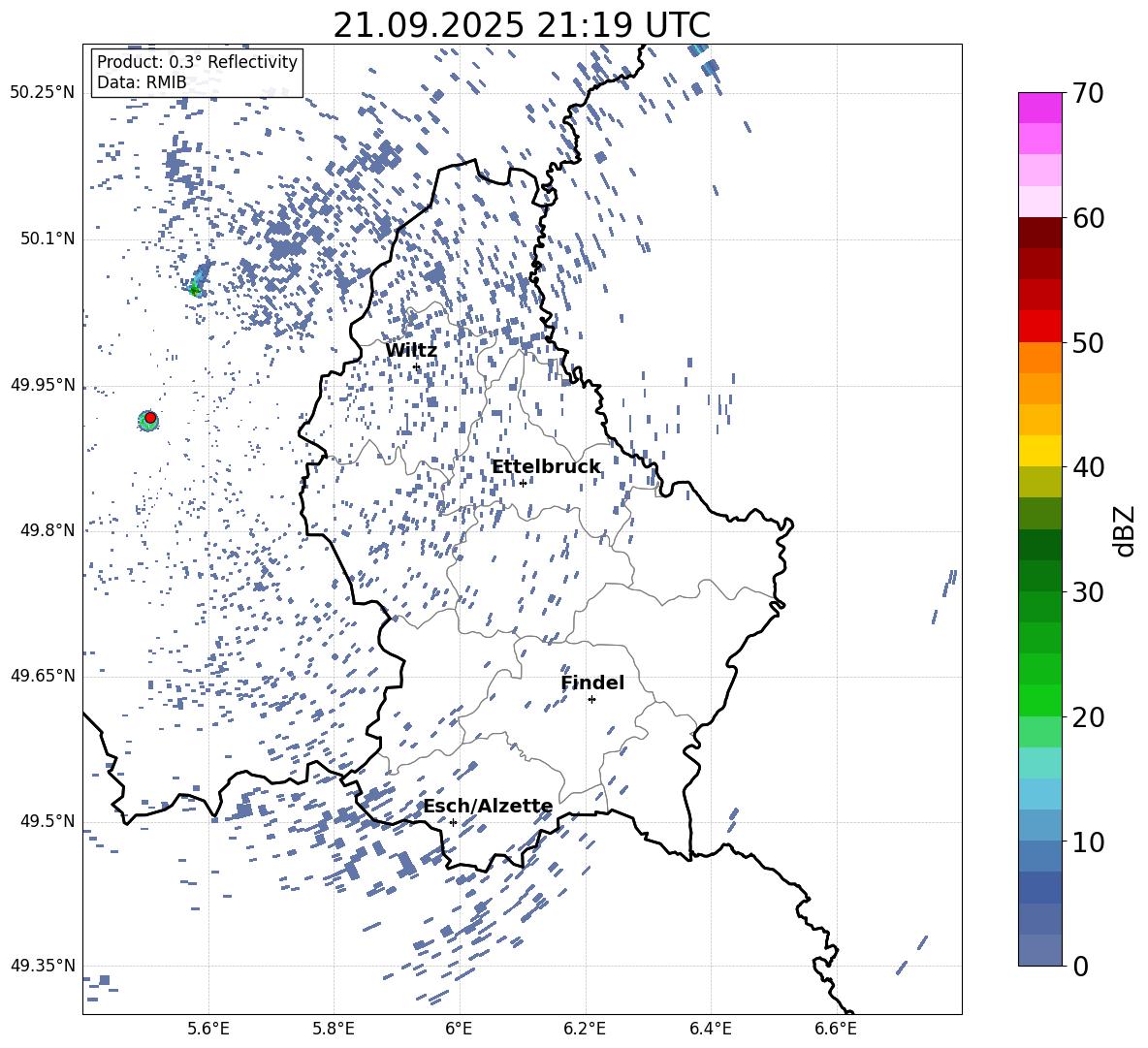Click the longitude label '5.8°E'
The height and width of the screenshot is (1048, 1148).
334,1029
